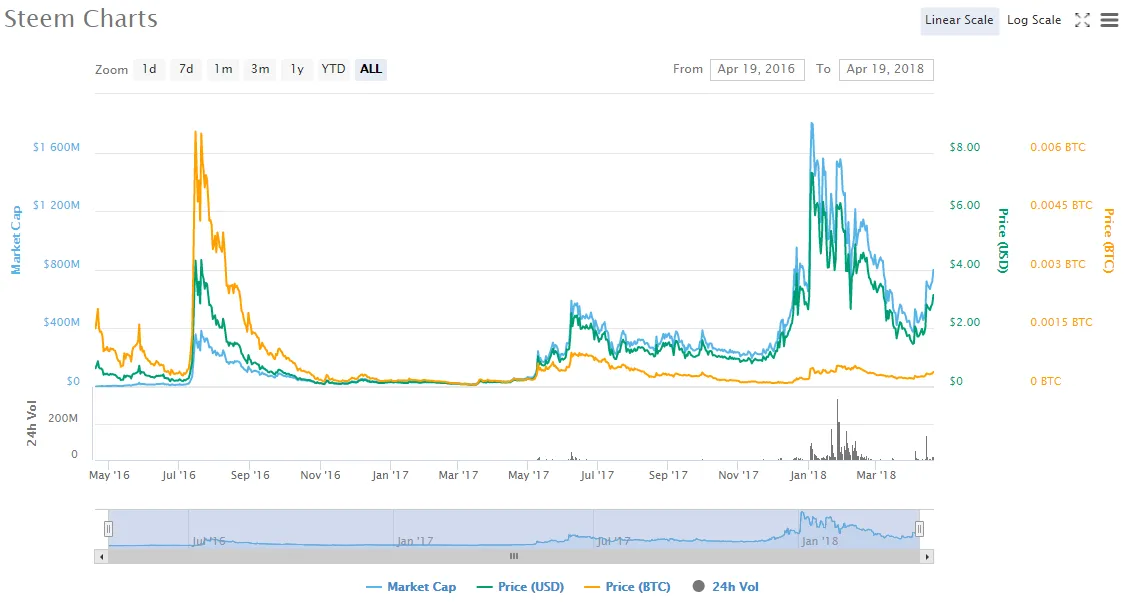Viewport: 1137px width, 603px height.
Task: Click the $8.00 USD price axis label
Action: pyautogui.click(x=964, y=147)
